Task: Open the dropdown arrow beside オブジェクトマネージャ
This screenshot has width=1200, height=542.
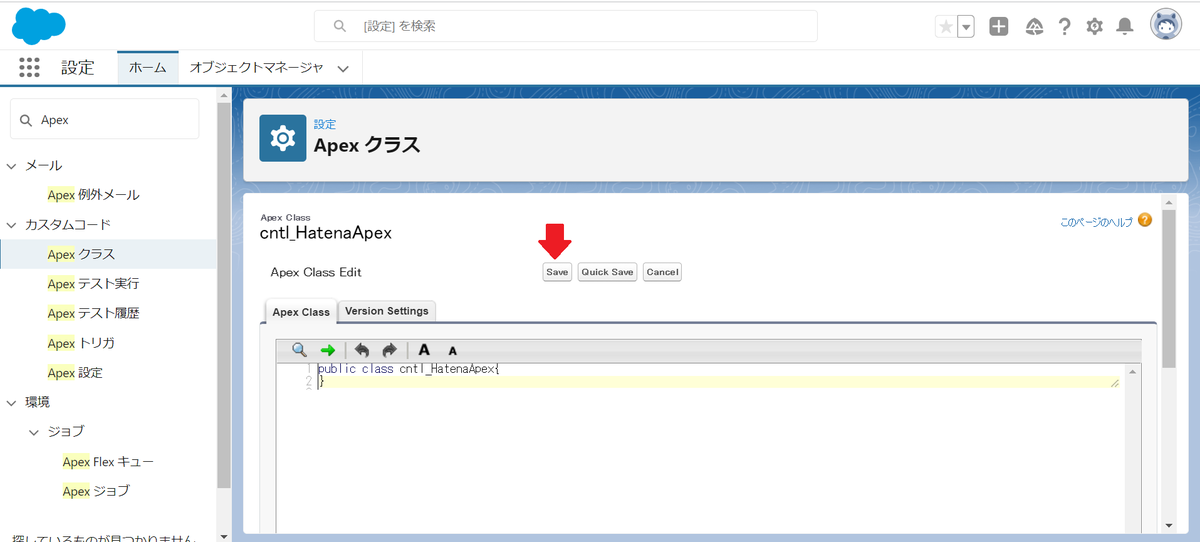Action: pyautogui.click(x=343, y=69)
